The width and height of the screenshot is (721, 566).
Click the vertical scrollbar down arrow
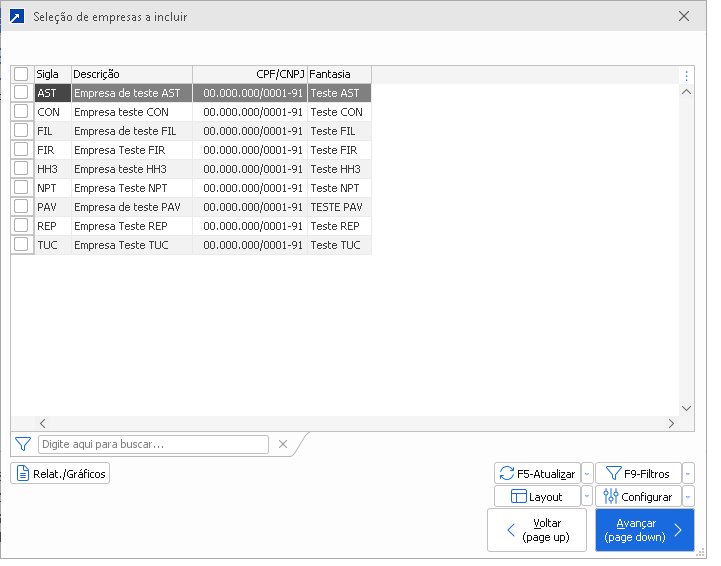pos(687,408)
